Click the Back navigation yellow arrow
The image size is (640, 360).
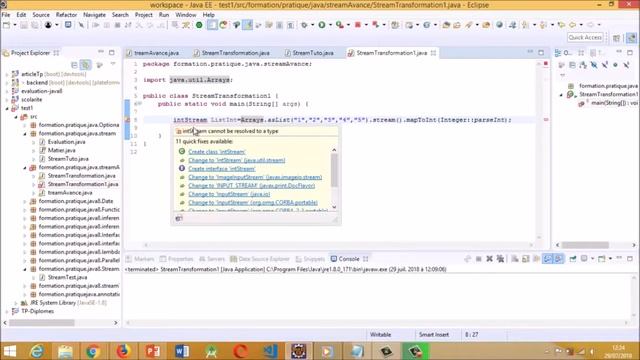tap(572, 25)
